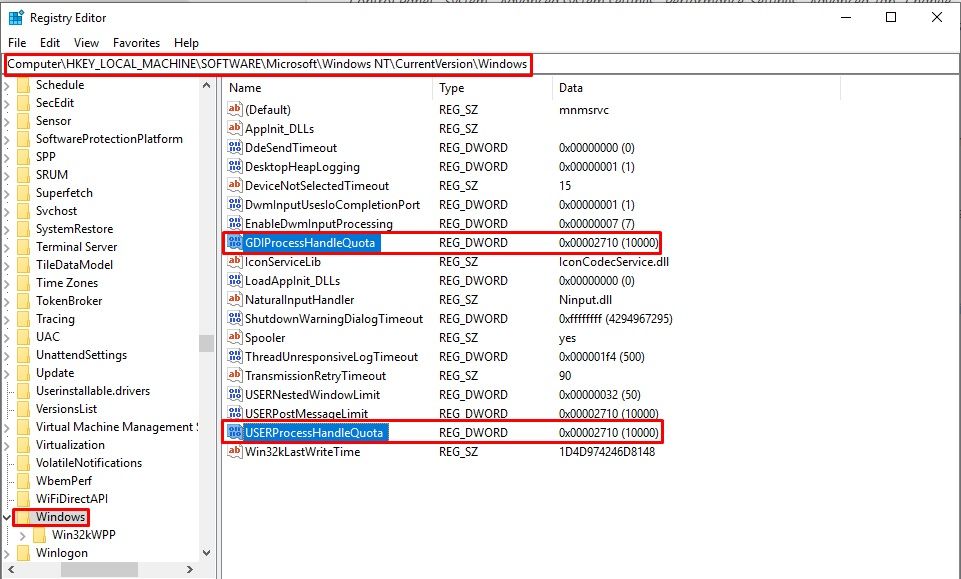The height and width of the screenshot is (579, 961).
Task: Open the Help menu
Action: tap(186, 43)
